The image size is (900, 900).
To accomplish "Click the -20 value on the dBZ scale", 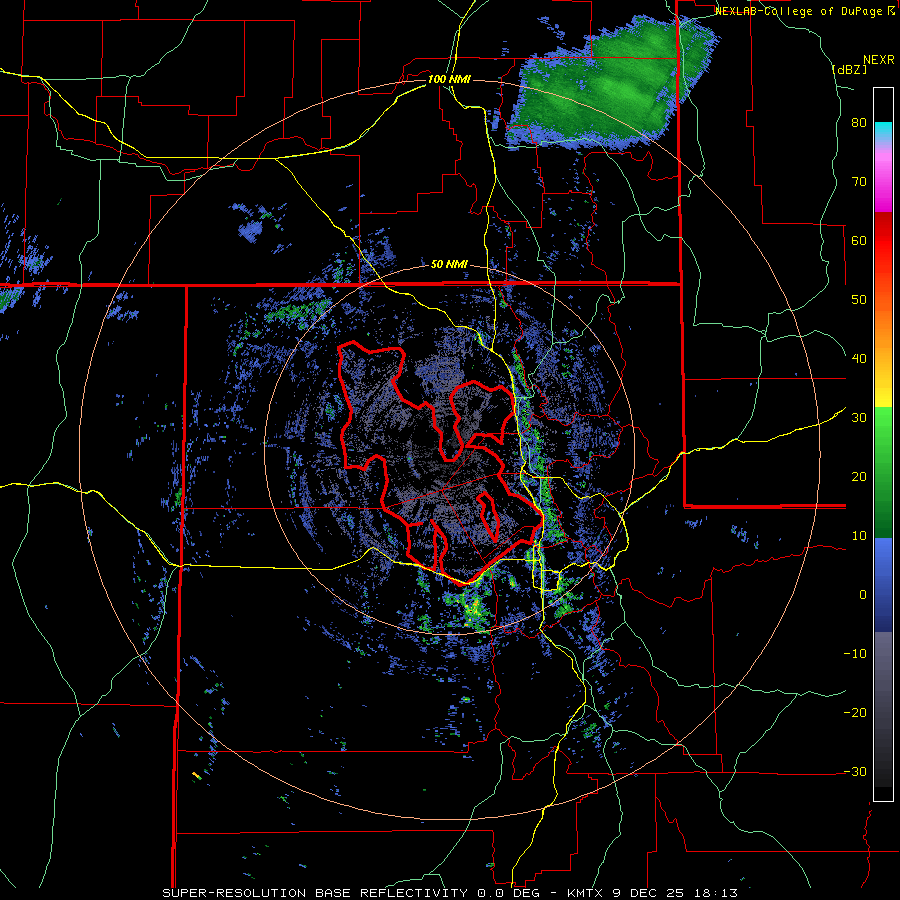I will pyautogui.click(x=855, y=712).
